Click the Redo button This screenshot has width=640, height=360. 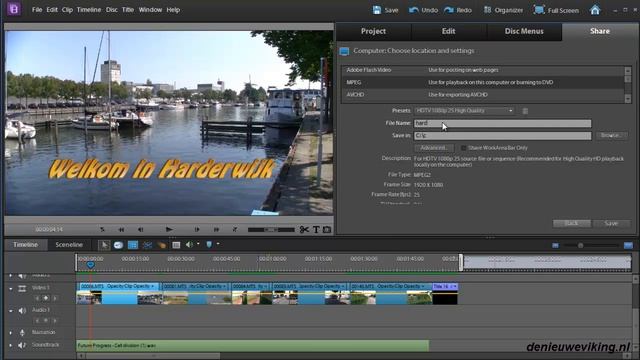[x=458, y=10]
